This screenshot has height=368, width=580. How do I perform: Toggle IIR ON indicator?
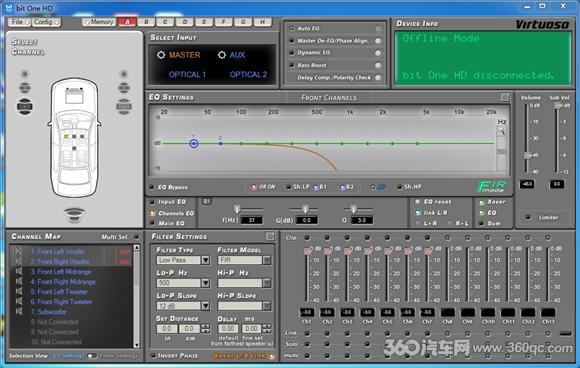[x=253, y=187]
